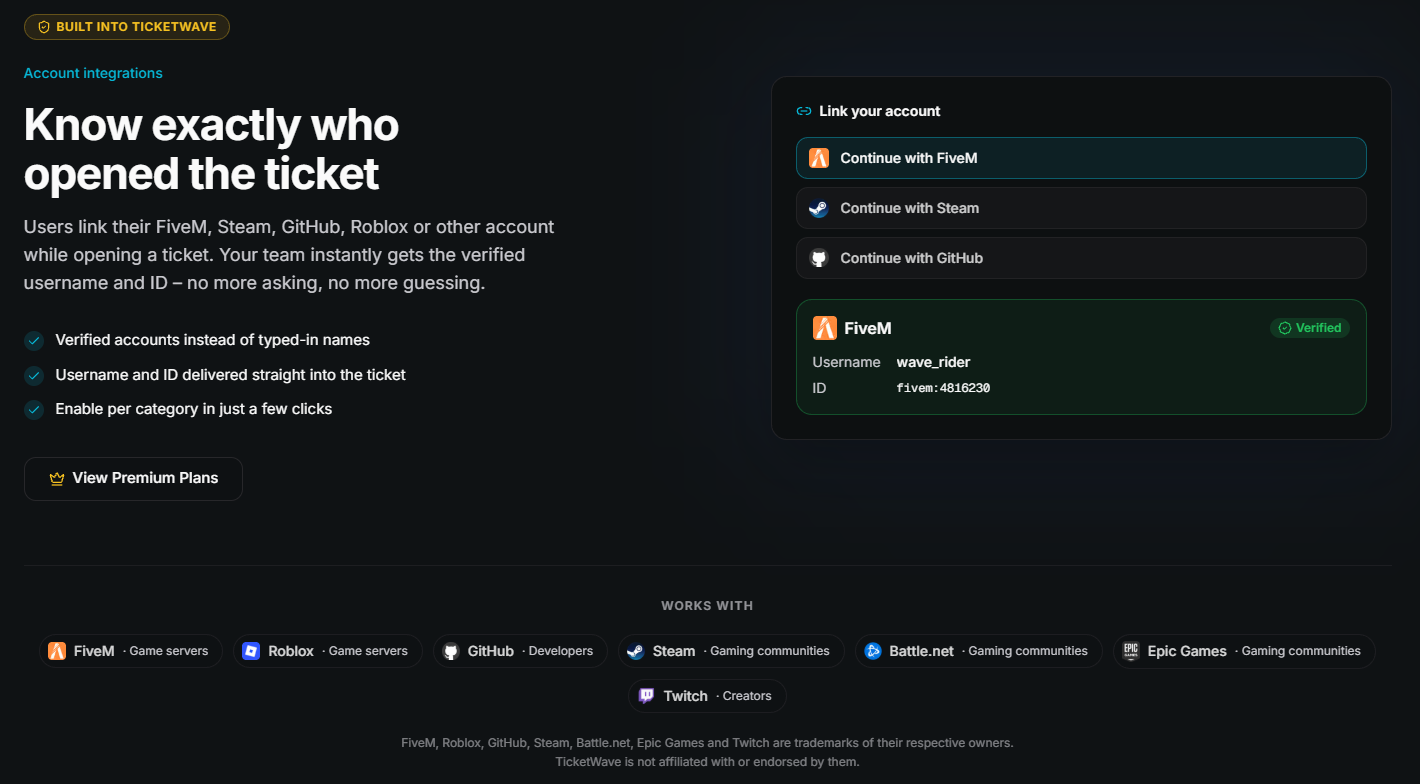
Task: Click the FiveM icon in the Works With row
Action: click(x=57, y=651)
